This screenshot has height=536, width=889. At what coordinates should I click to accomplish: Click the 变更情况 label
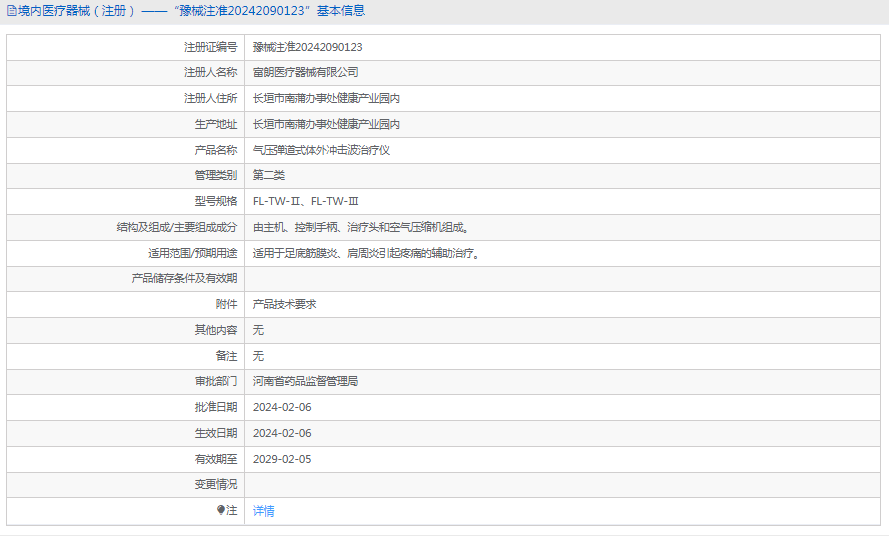216,484
